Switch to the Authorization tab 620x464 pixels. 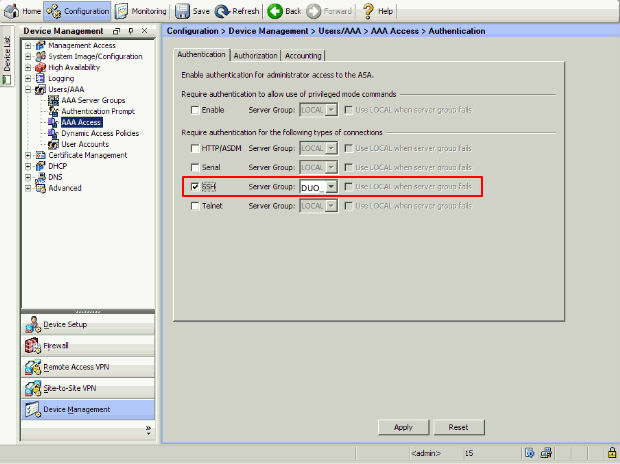pos(255,55)
